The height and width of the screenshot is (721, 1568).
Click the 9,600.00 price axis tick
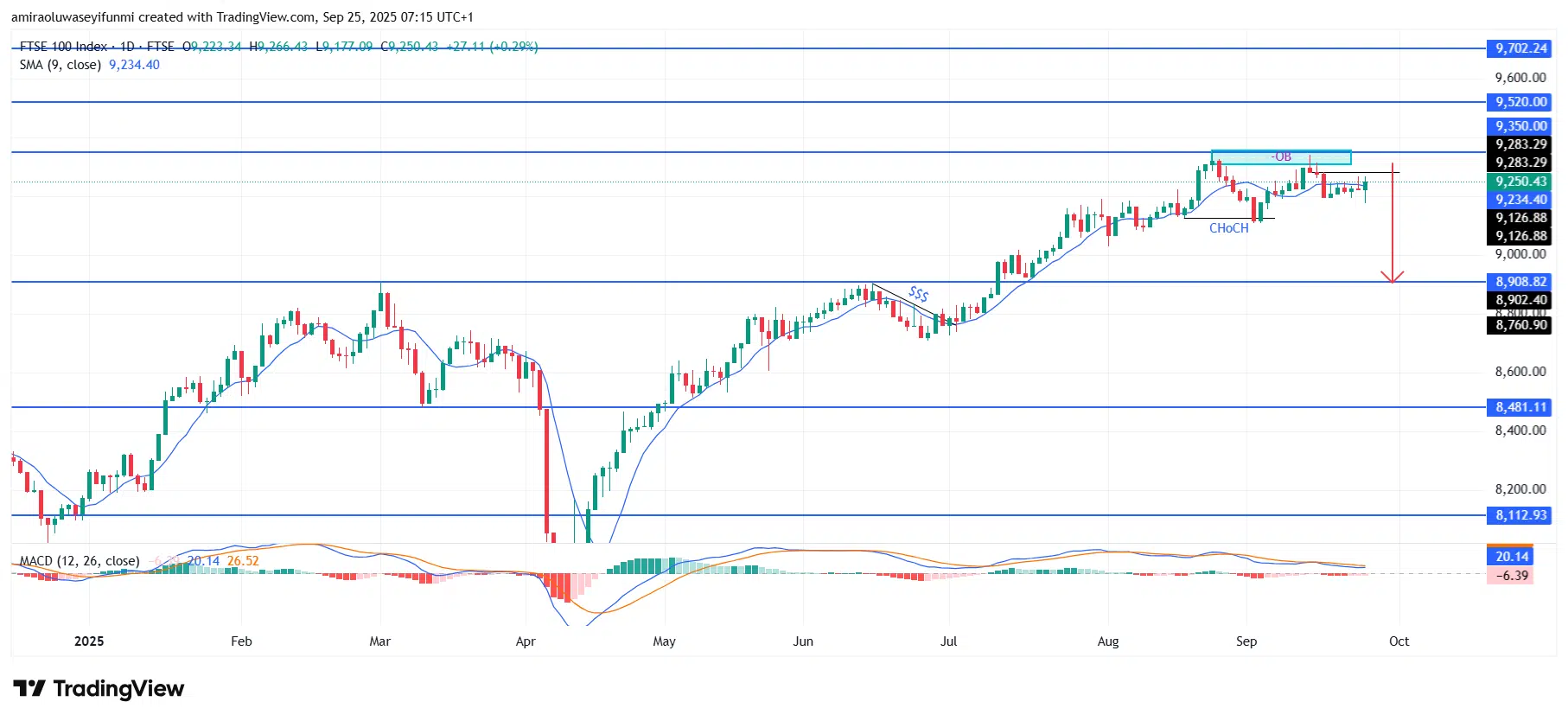pyautogui.click(x=1520, y=78)
